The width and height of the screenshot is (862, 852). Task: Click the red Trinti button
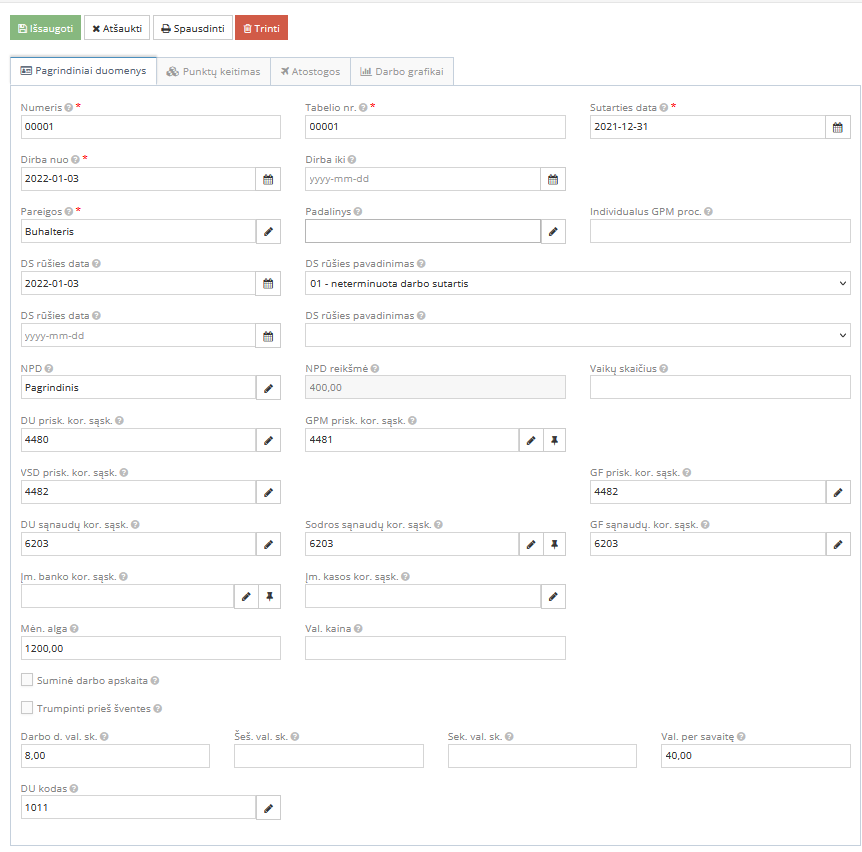(x=261, y=28)
